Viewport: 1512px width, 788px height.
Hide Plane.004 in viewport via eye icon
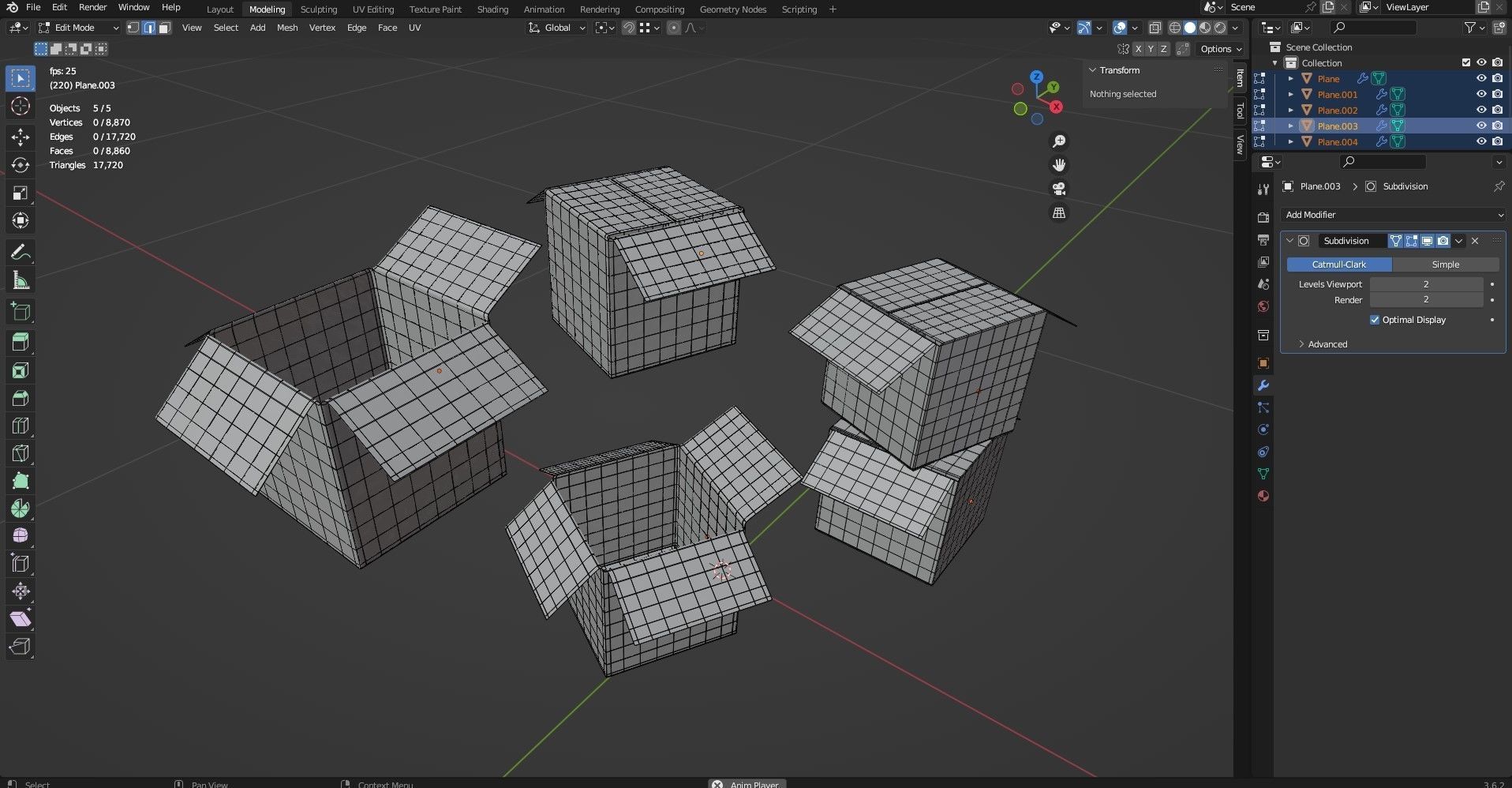coord(1481,141)
